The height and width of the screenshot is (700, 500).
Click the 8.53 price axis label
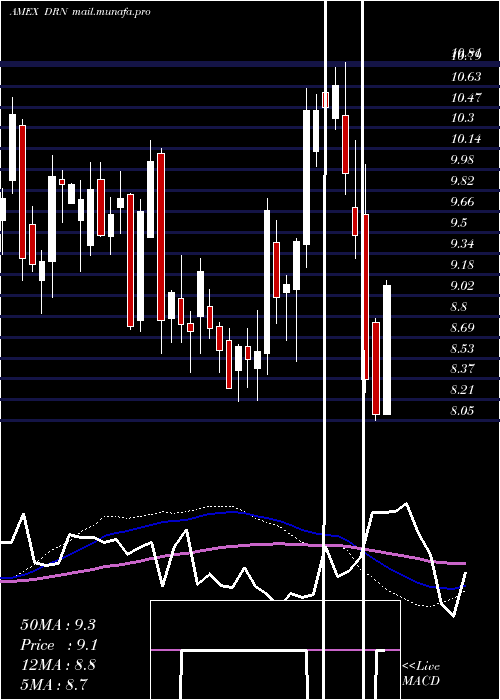coord(464,348)
